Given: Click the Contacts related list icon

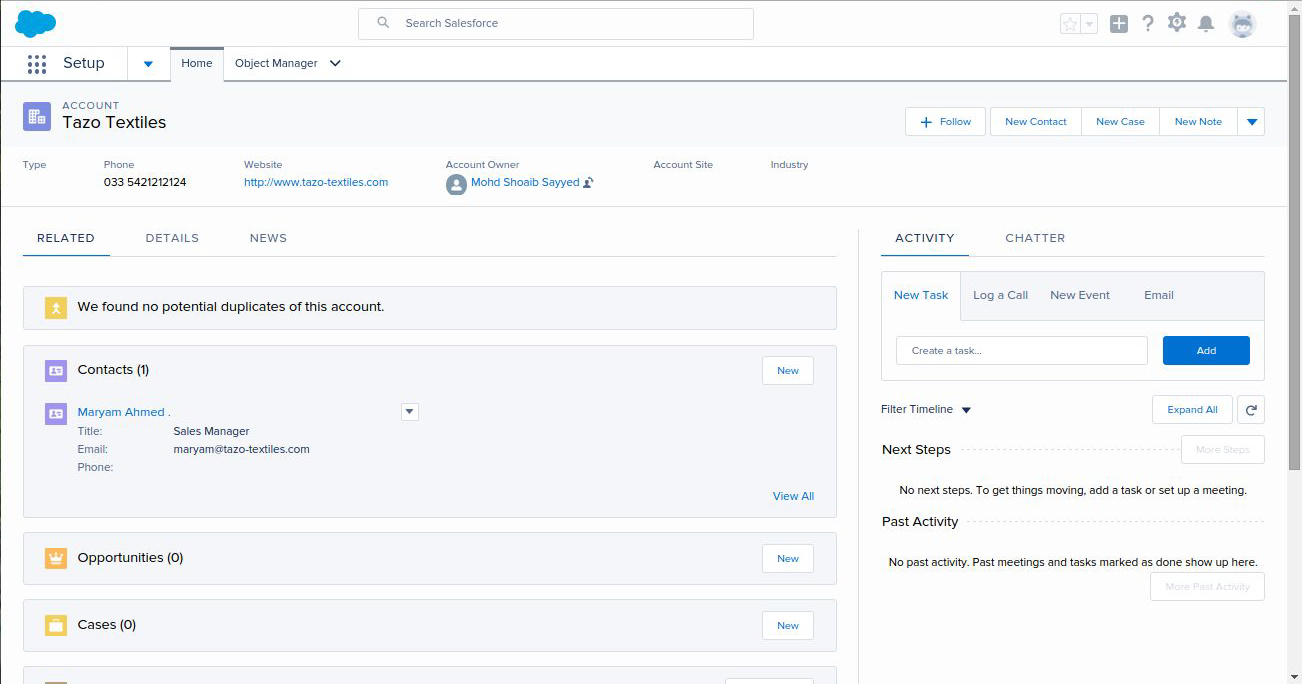Looking at the screenshot, I should pos(56,371).
